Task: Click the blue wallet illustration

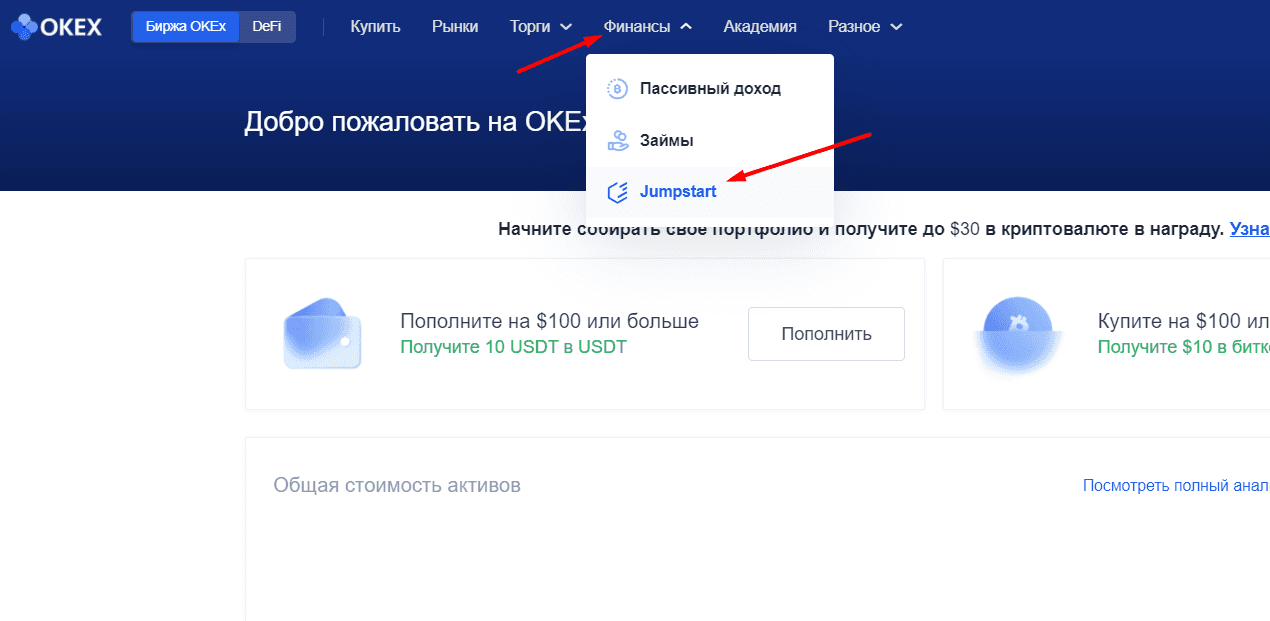Action: point(320,334)
